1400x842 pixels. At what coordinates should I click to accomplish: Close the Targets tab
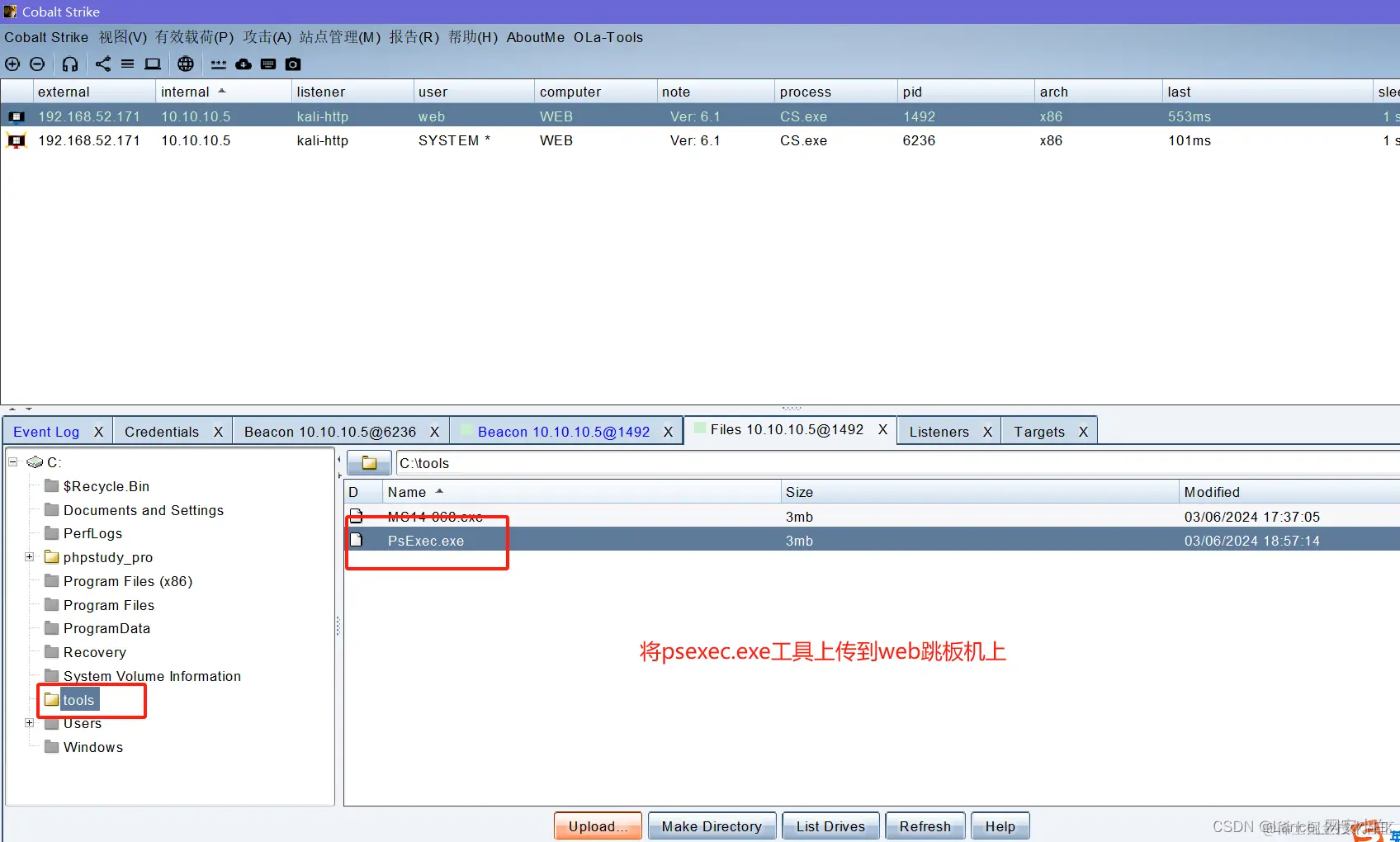(1083, 432)
